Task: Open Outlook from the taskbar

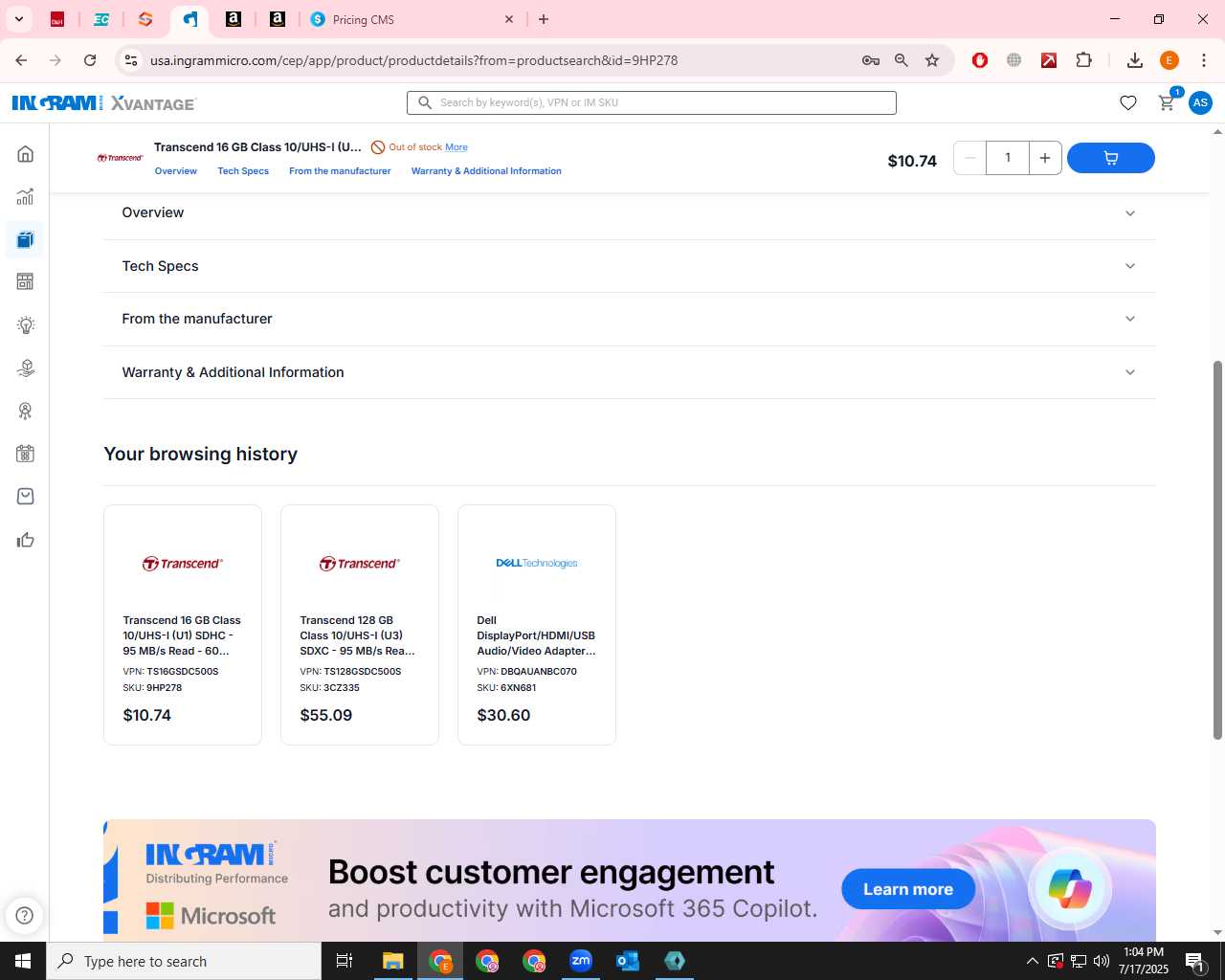Action: pyautogui.click(x=628, y=961)
